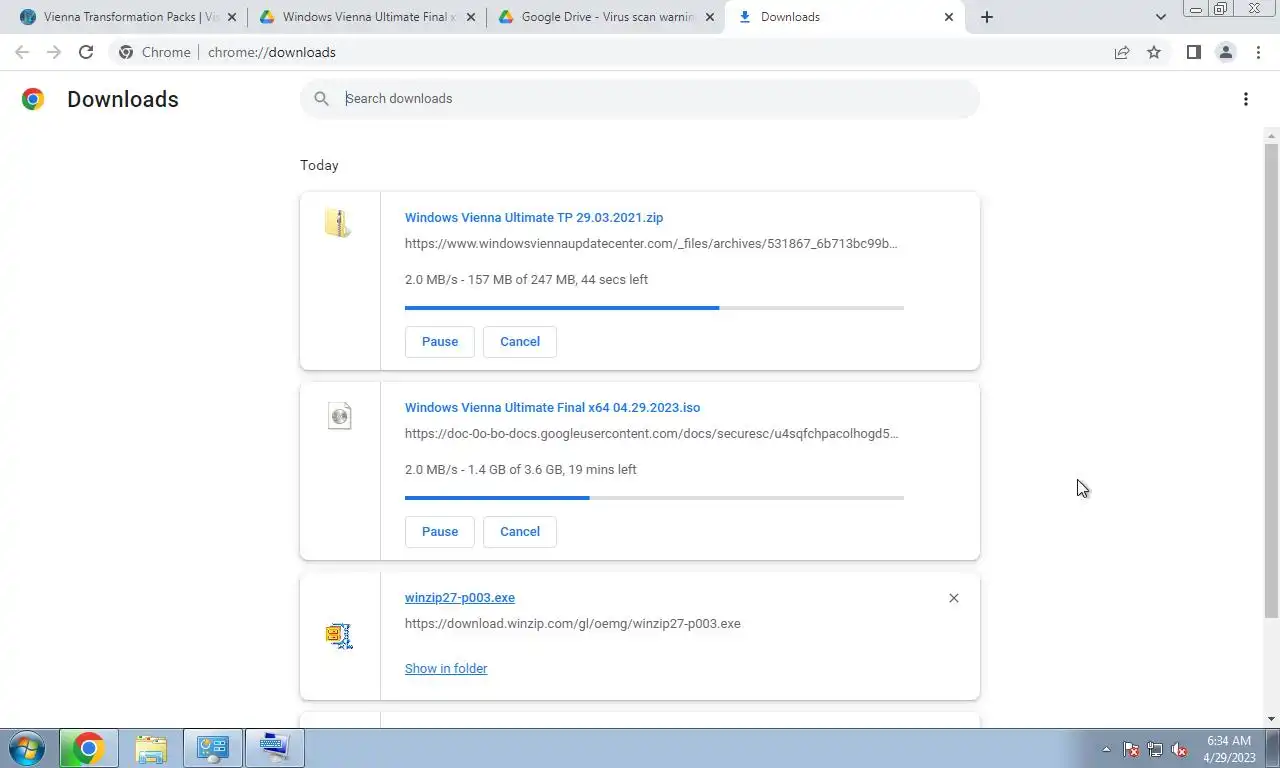Click the on-screen keyboard taskbar icon
Image resolution: width=1280 pixels, height=768 pixels.
pos(274,748)
